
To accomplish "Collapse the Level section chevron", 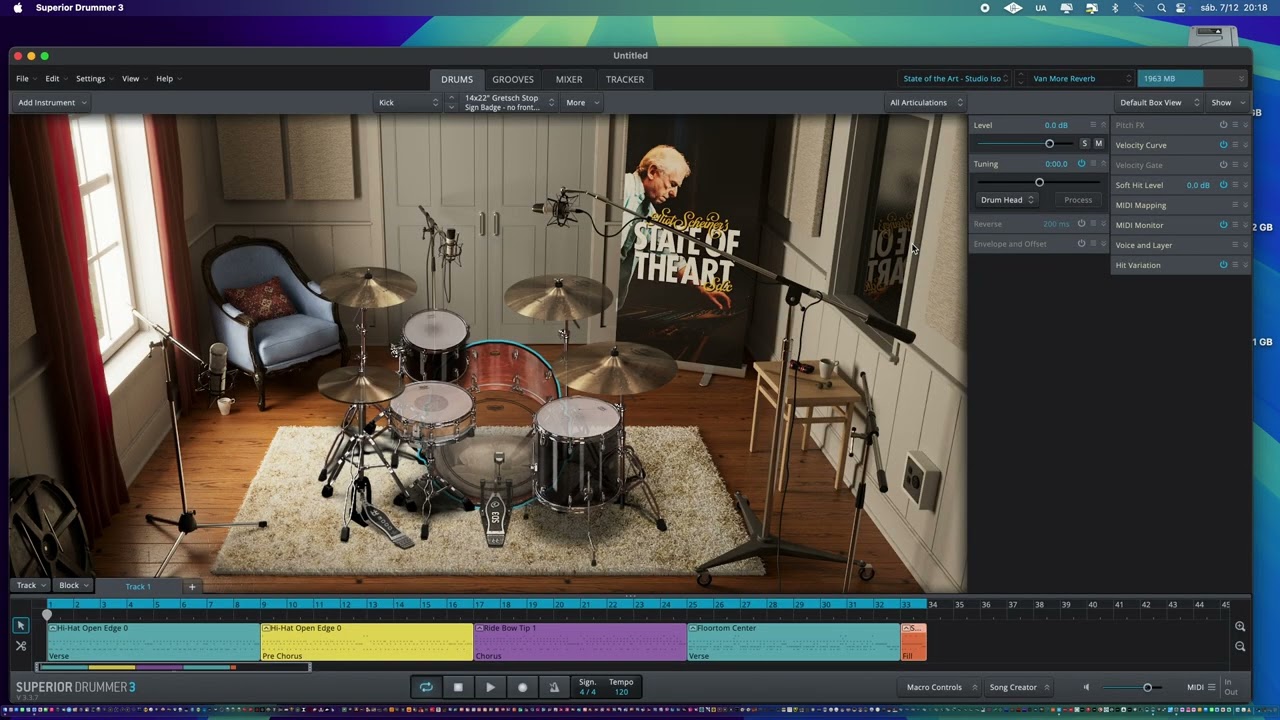I will click(x=1104, y=125).
